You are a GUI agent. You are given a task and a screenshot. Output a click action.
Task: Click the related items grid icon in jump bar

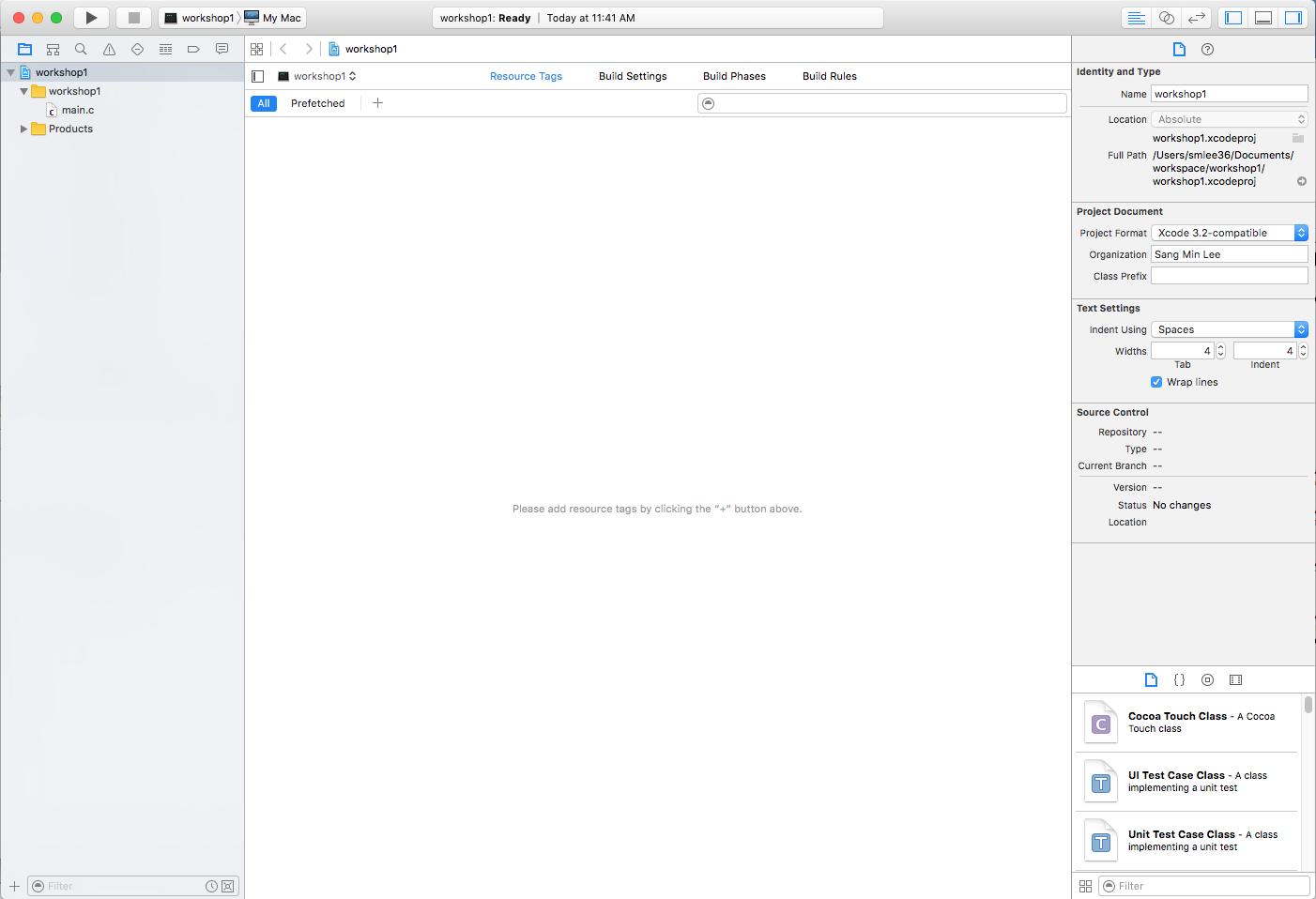pyautogui.click(x=257, y=49)
